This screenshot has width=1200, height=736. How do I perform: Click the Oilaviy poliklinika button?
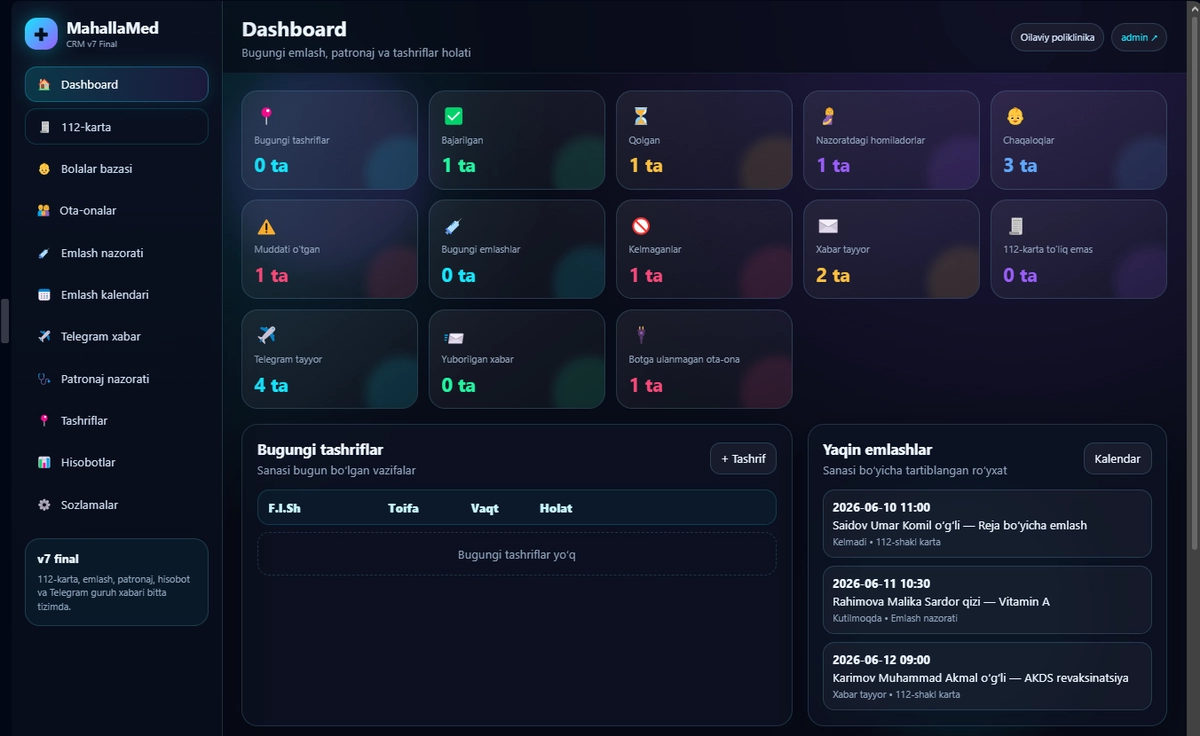coord(1057,37)
